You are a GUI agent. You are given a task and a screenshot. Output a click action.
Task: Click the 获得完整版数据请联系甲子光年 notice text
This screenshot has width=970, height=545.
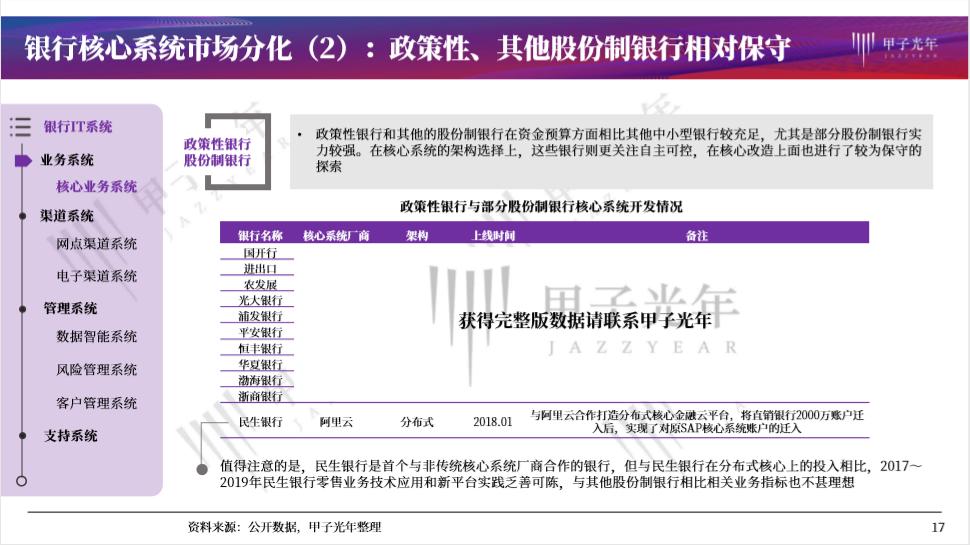(x=585, y=321)
